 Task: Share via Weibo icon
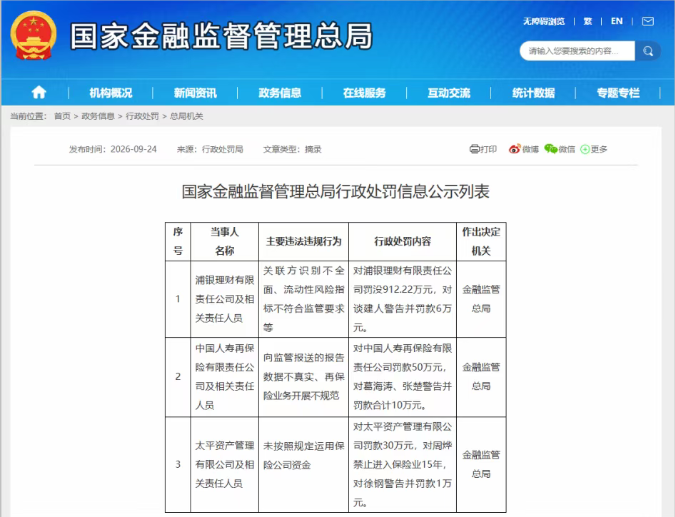tap(514, 149)
